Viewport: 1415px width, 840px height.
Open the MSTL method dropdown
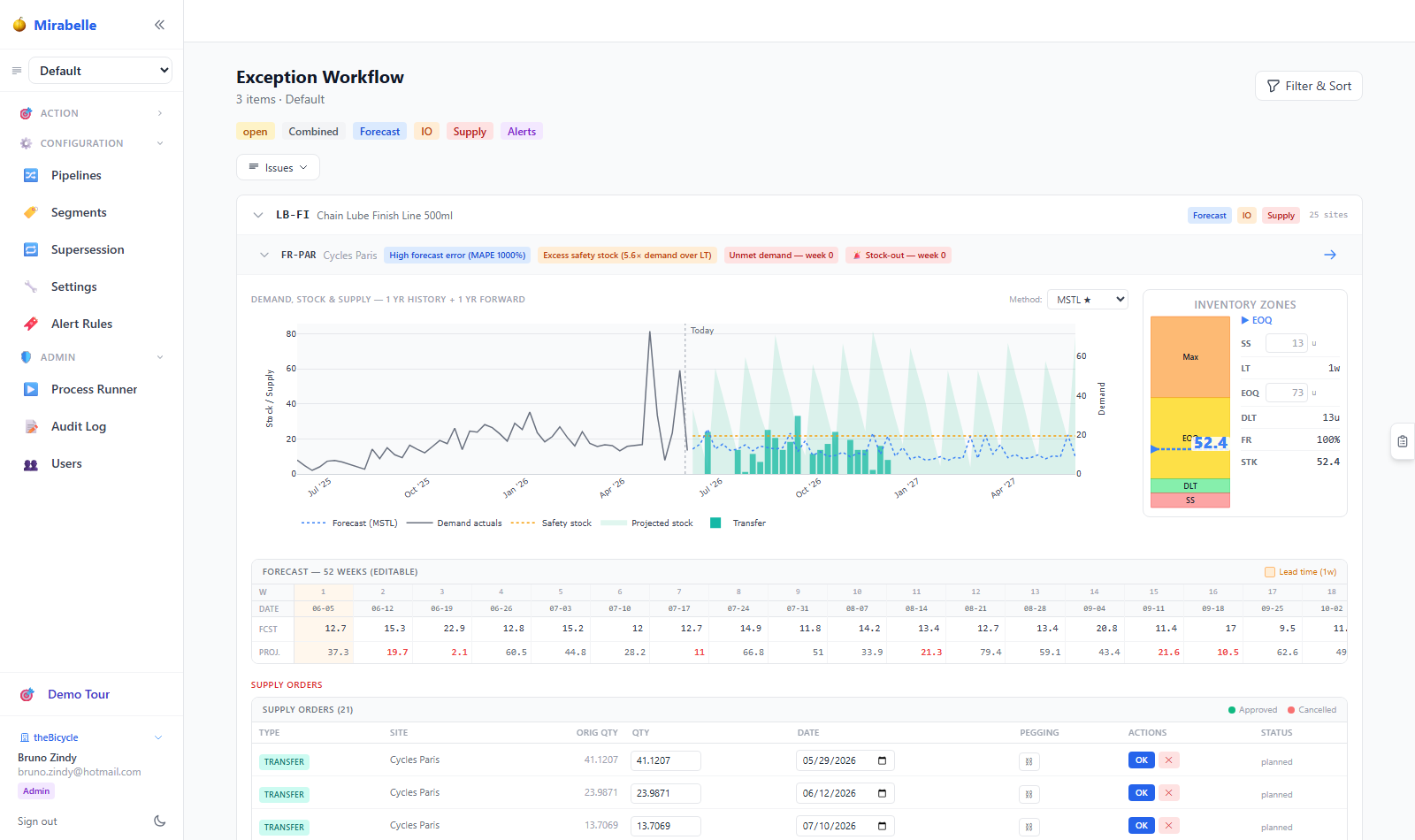coord(1087,300)
